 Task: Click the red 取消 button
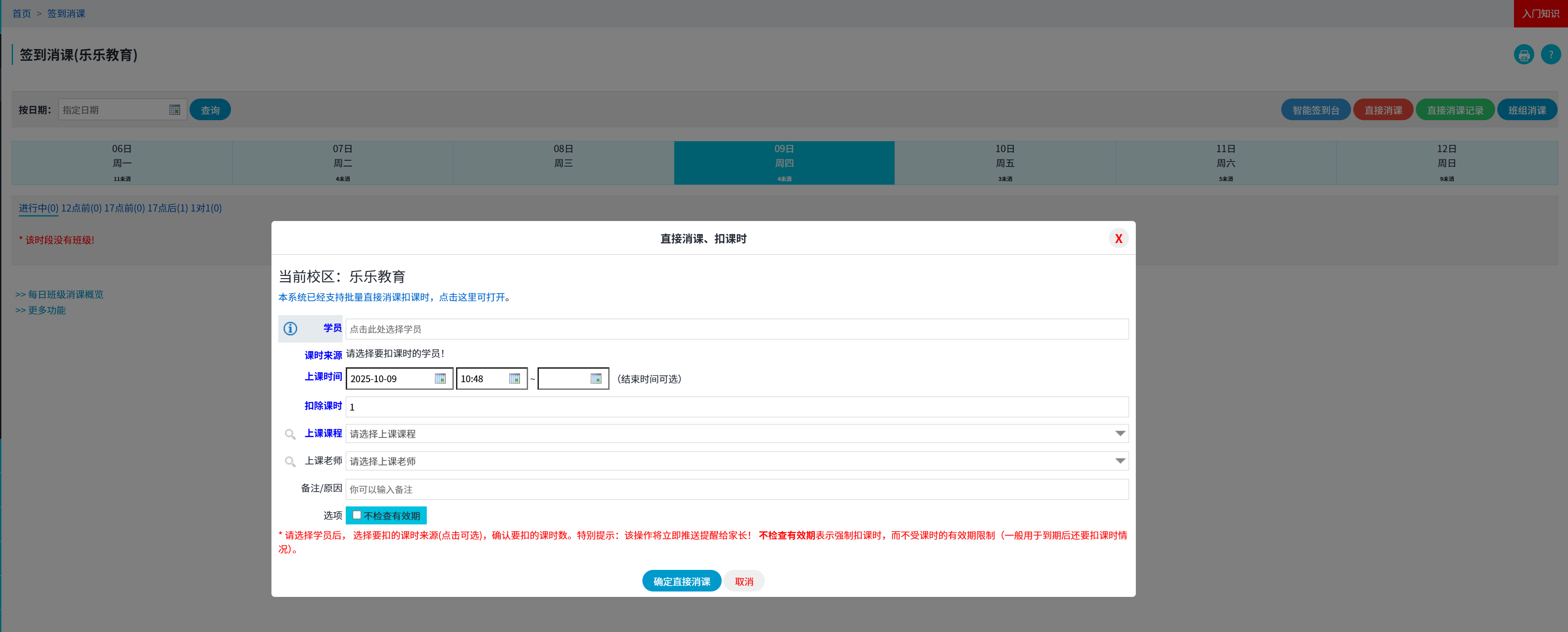(744, 582)
